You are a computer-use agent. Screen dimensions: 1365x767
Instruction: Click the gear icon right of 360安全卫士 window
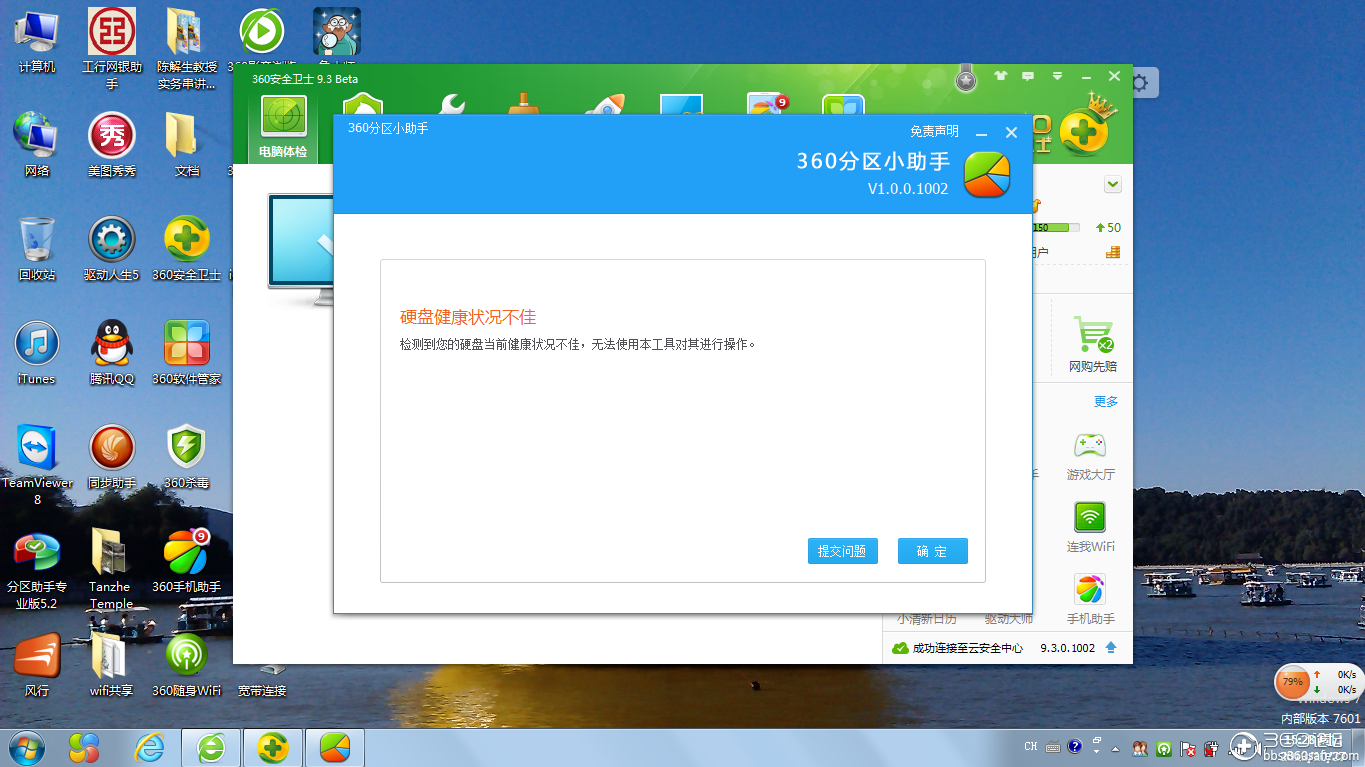pyautogui.click(x=1140, y=82)
